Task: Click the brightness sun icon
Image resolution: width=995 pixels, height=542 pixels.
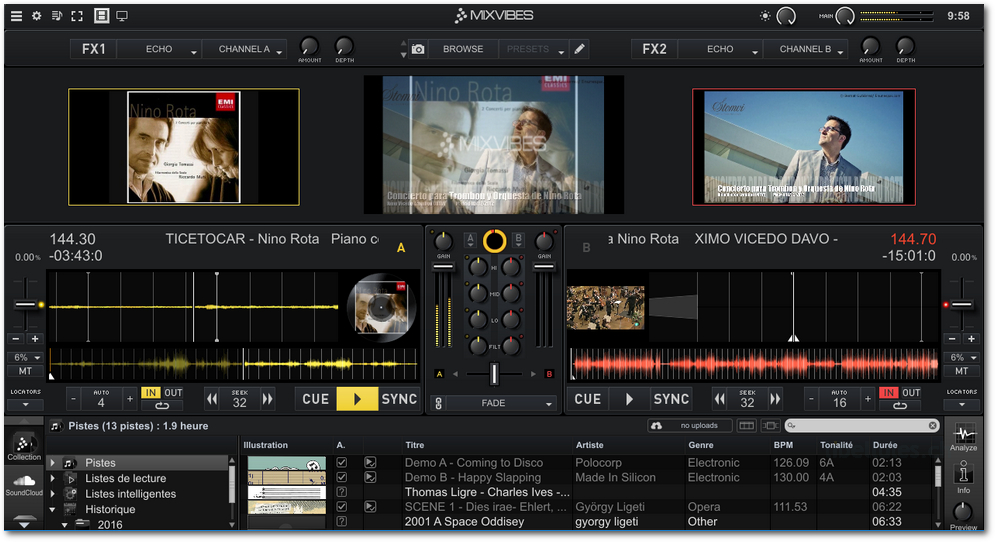Action: pyautogui.click(x=765, y=16)
